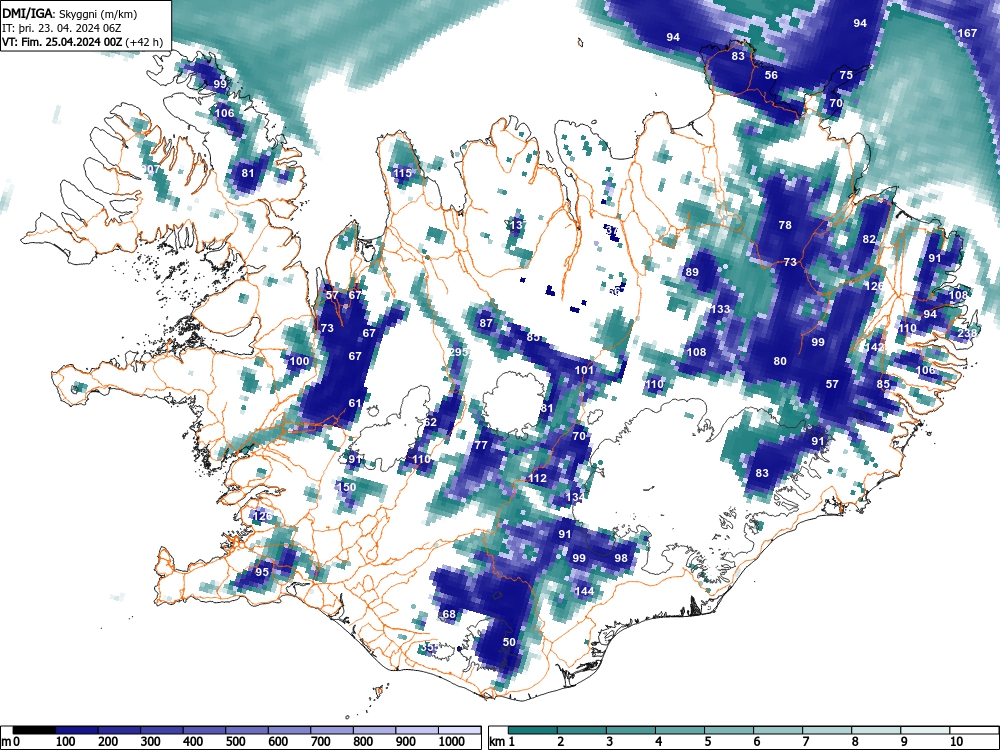Click the visibility value 75
The image size is (1000, 750).
coord(846,75)
